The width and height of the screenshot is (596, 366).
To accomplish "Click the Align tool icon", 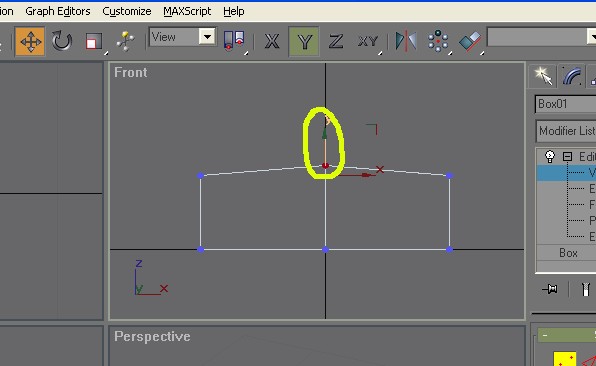I will pyautogui.click(x=470, y=41).
